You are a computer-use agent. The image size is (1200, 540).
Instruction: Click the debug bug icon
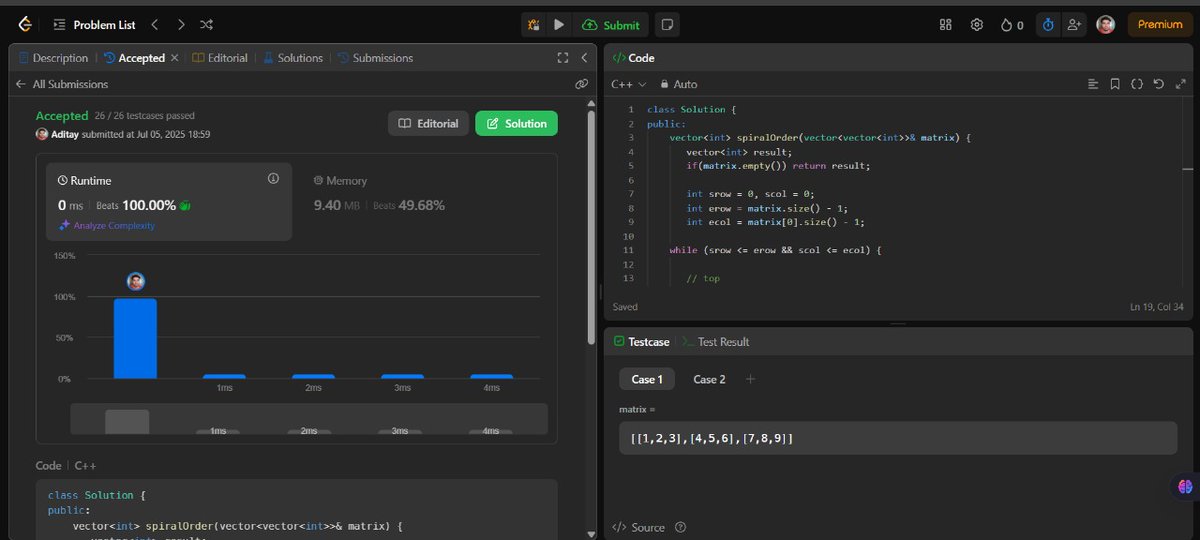coord(534,25)
